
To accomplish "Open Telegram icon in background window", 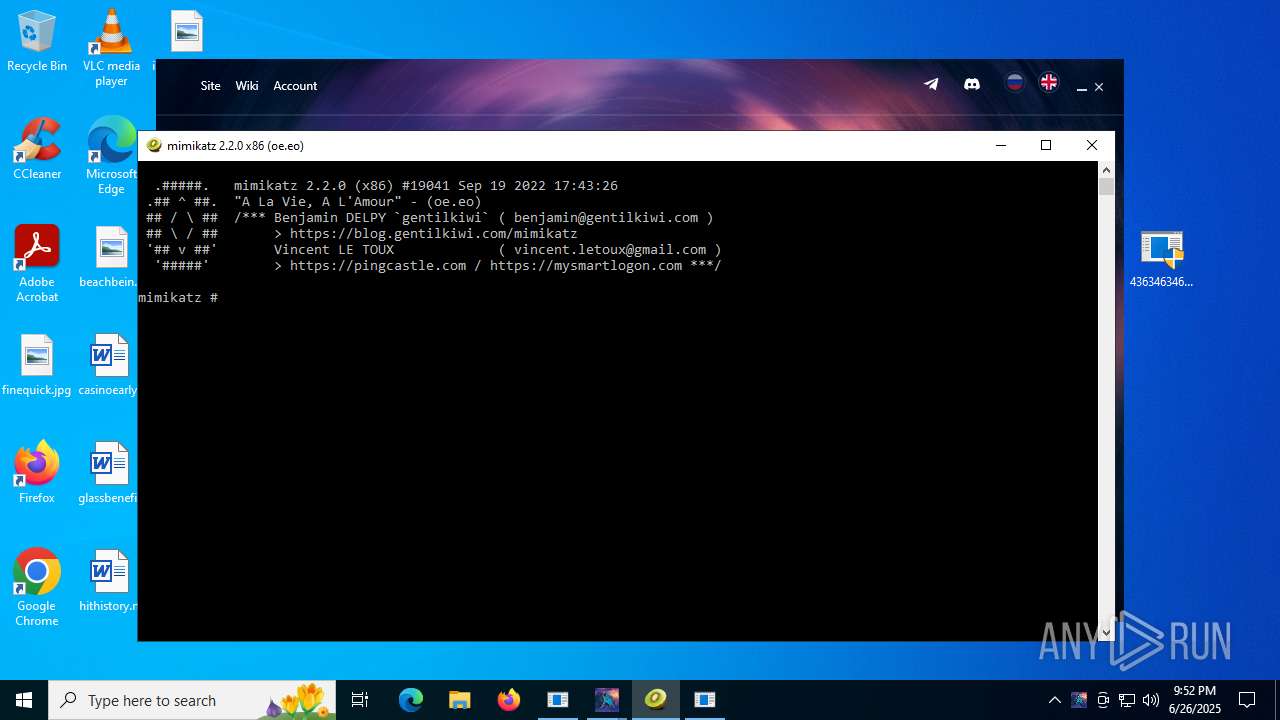I will [931, 84].
